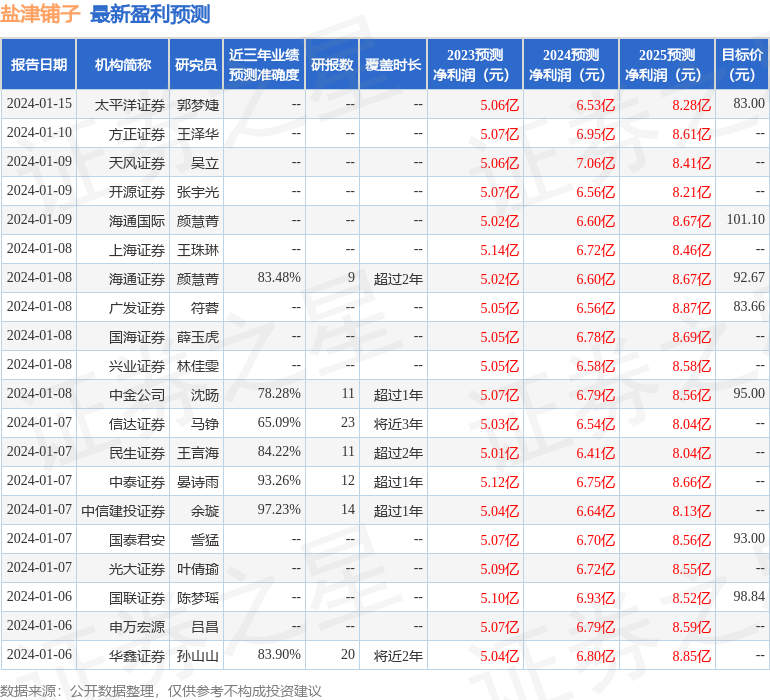Click the 2025预测净利润 column header

666,65
